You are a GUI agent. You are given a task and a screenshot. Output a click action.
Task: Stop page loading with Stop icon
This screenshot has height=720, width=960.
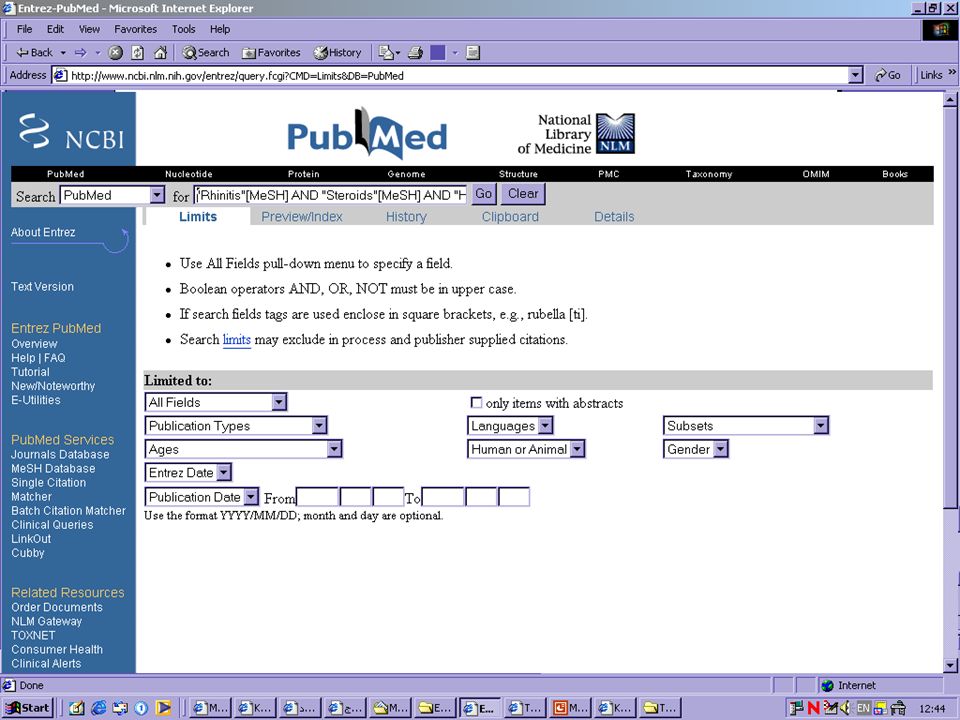[x=116, y=53]
